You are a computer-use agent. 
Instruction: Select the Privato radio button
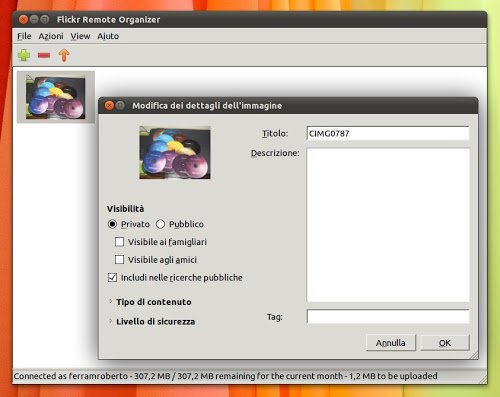112,224
